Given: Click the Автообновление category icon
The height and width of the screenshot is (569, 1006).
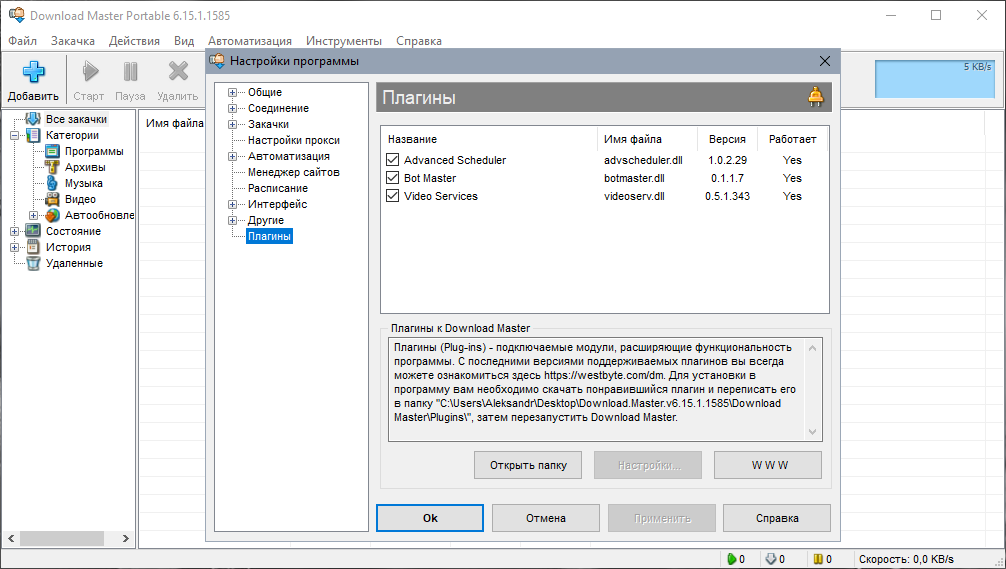Looking at the screenshot, I should pos(53,215).
